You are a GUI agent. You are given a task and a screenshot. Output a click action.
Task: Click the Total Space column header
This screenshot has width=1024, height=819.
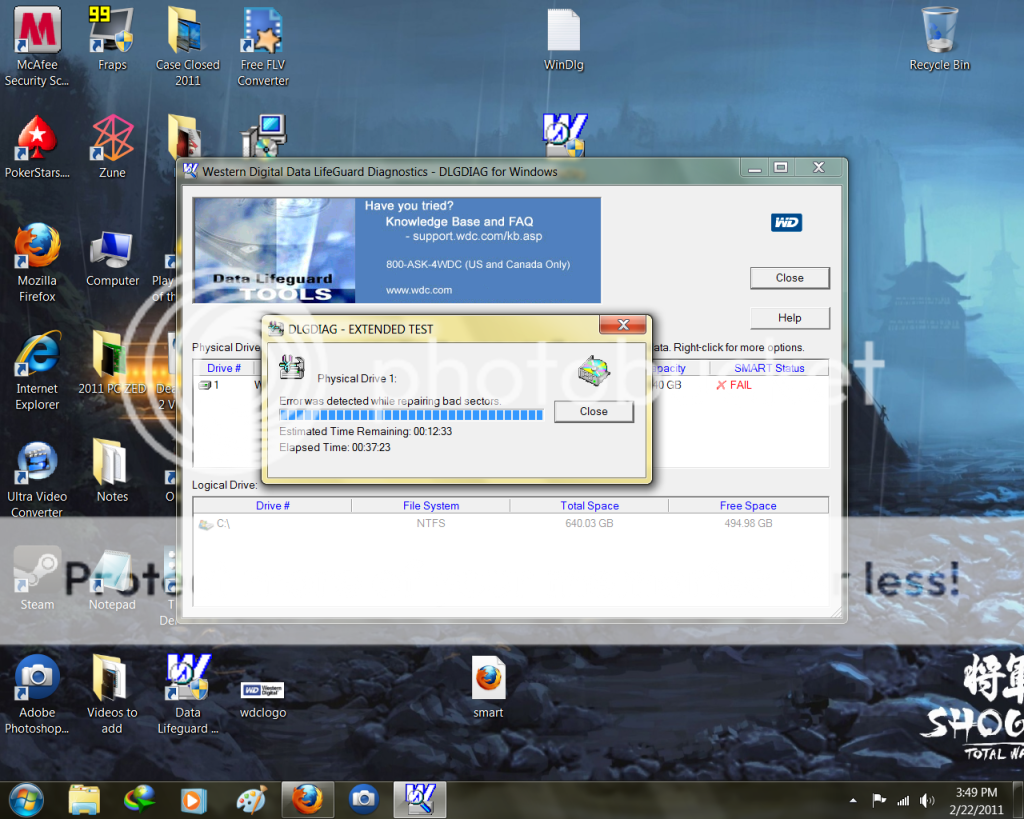point(589,506)
